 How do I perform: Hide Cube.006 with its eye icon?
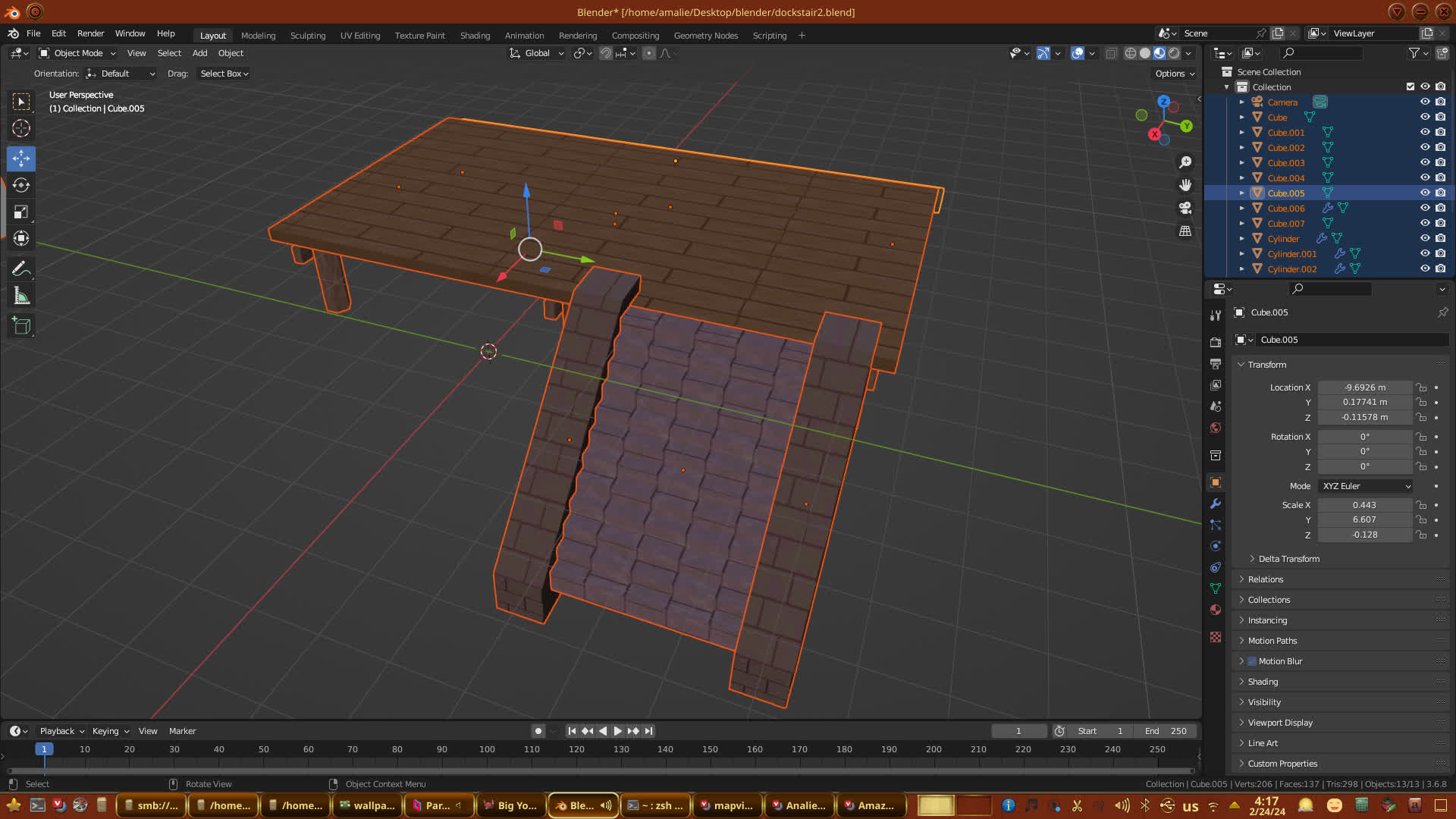(1425, 208)
